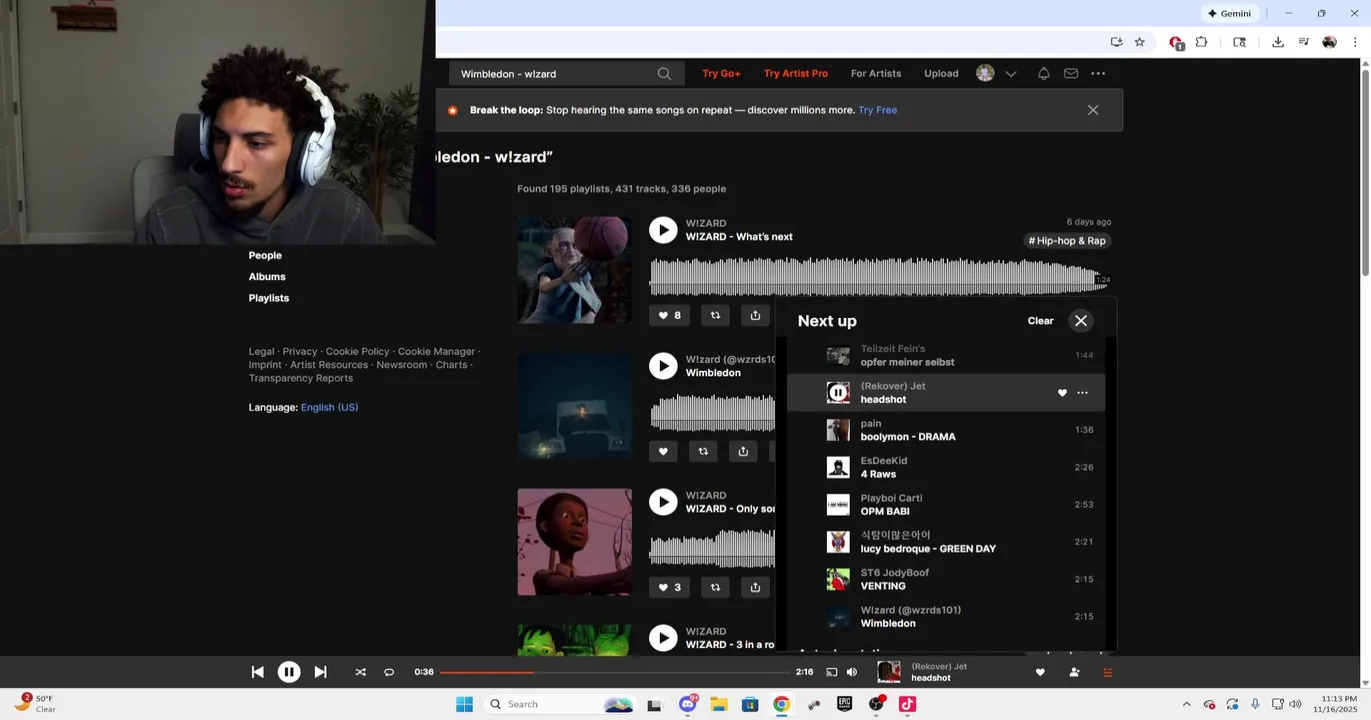Open Try Artist Pro tab
The image size is (1371, 720).
pyautogui.click(x=796, y=74)
